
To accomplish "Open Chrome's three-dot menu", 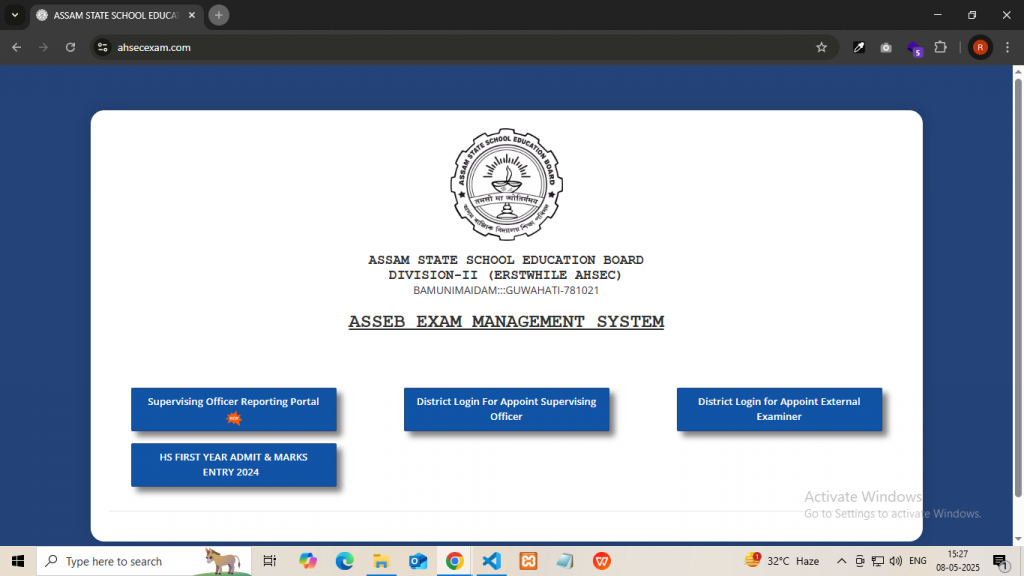I will [x=1008, y=47].
